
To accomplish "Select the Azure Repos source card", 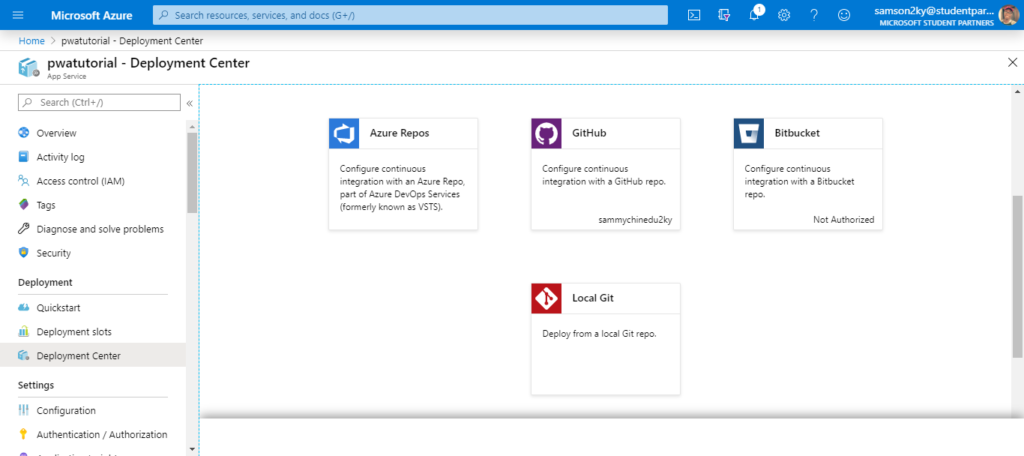I will (x=403, y=174).
